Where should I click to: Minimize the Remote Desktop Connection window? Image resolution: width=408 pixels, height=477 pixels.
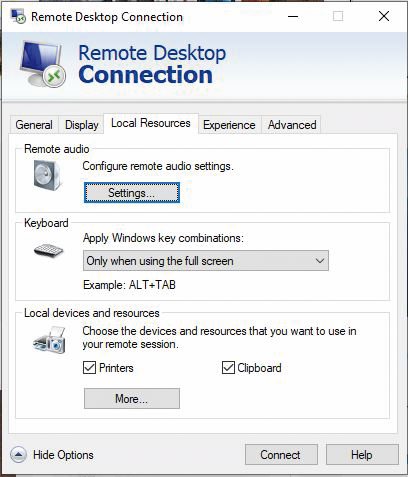(x=293, y=16)
